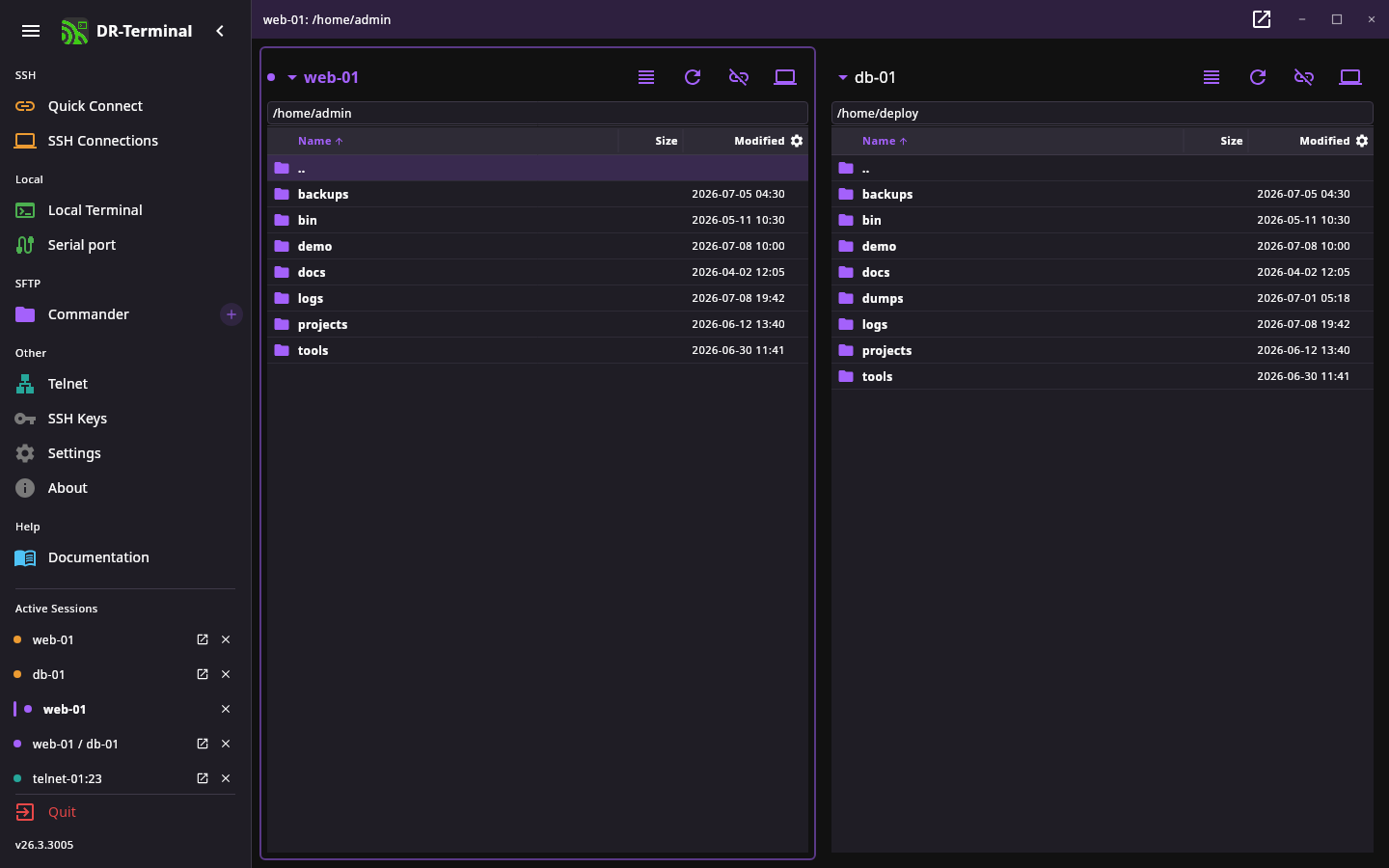Disconnect the web-01 panel link
This screenshot has width=1389, height=868.
point(739,77)
